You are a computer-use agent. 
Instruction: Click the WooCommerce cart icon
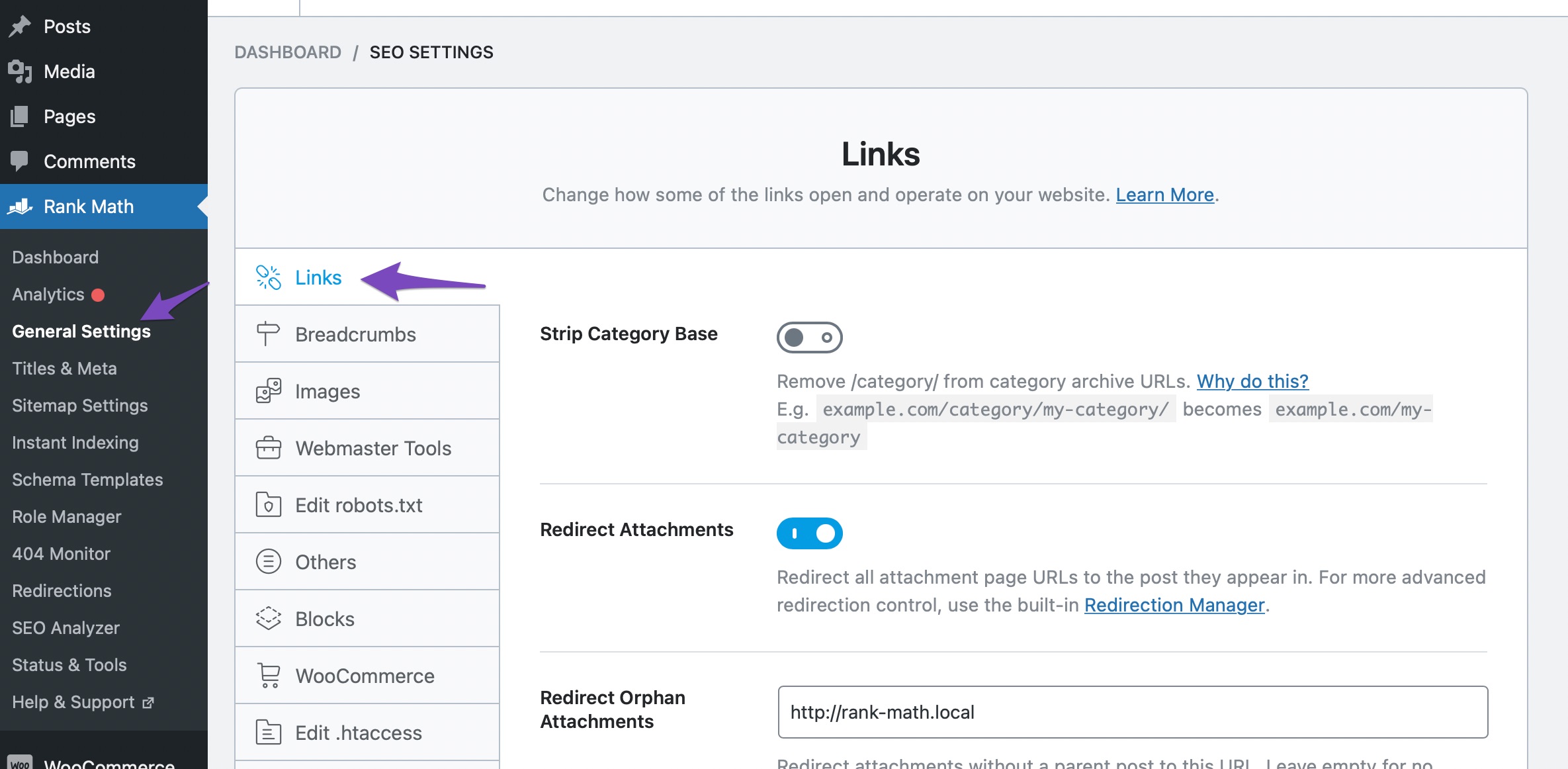[269, 676]
